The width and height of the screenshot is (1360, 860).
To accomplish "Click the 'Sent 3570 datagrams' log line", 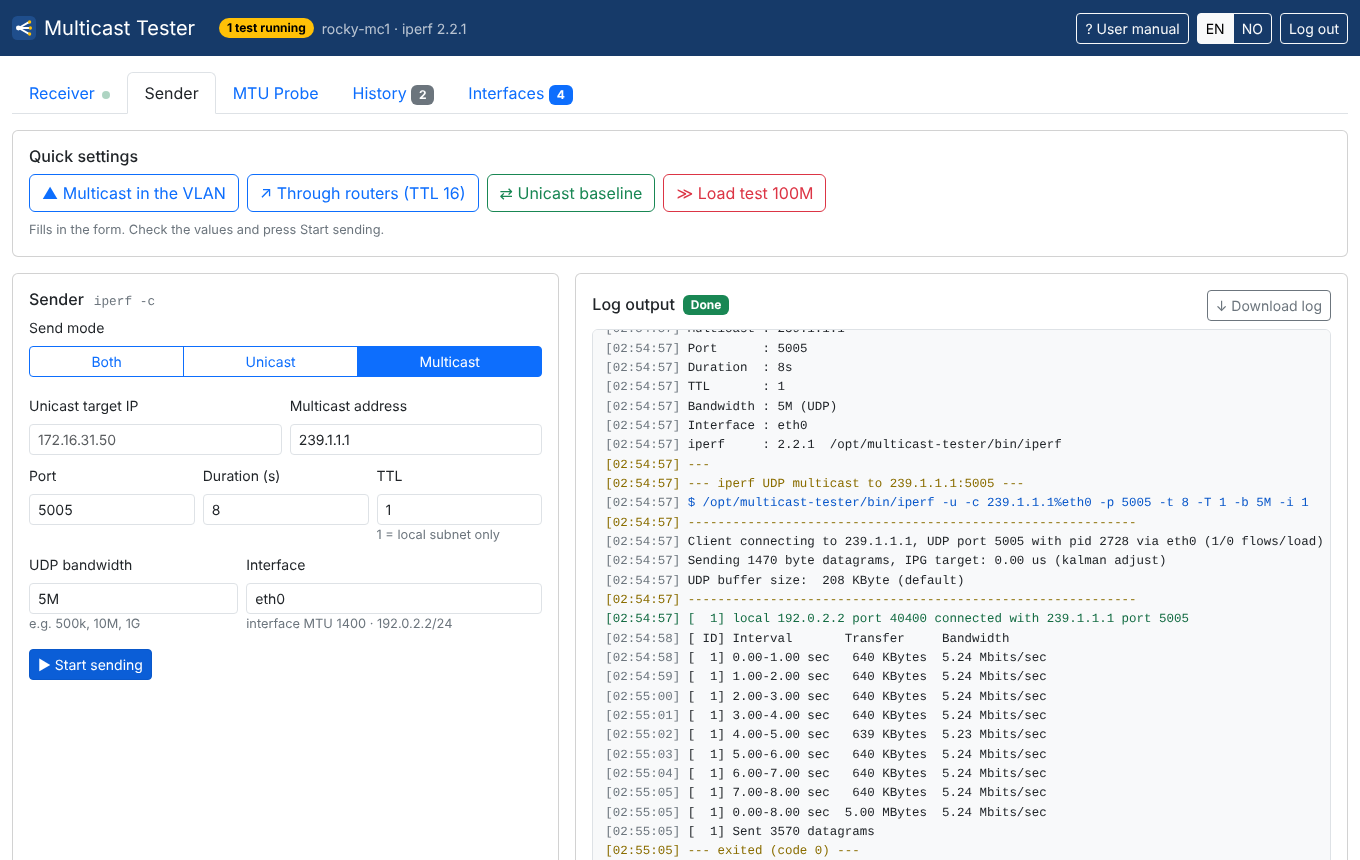I will (x=740, y=831).
